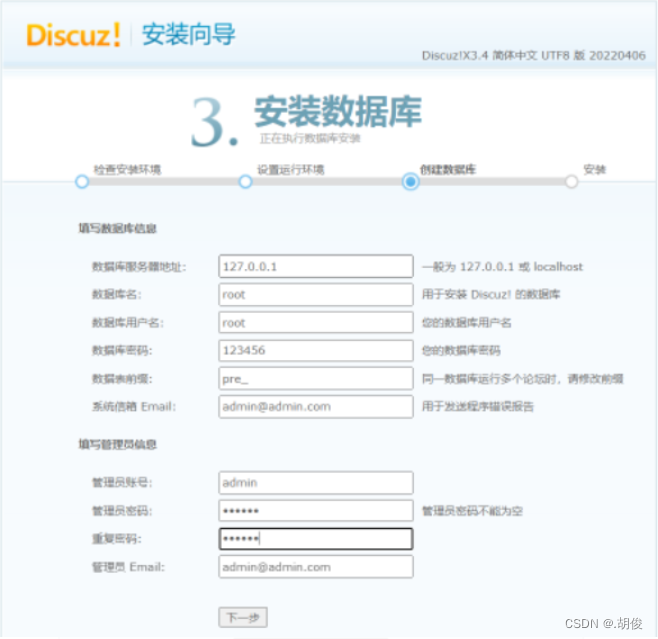The height and width of the screenshot is (639, 658).
Task: Click the 数据库服务器地址 label
Action: coord(139,267)
